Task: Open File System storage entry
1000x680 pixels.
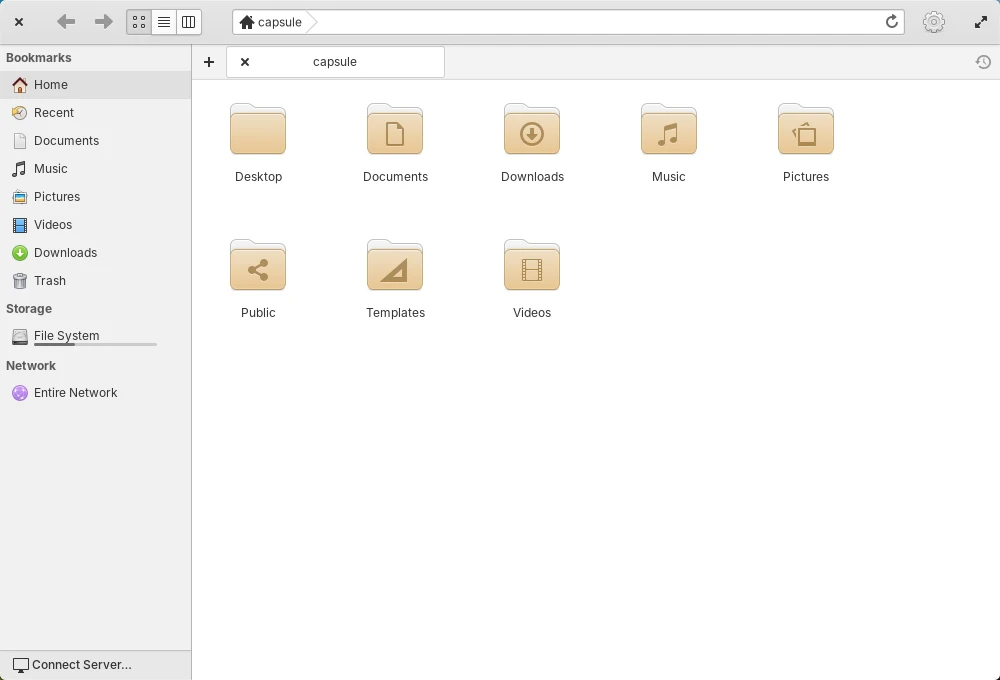Action: pyautogui.click(x=96, y=336)
